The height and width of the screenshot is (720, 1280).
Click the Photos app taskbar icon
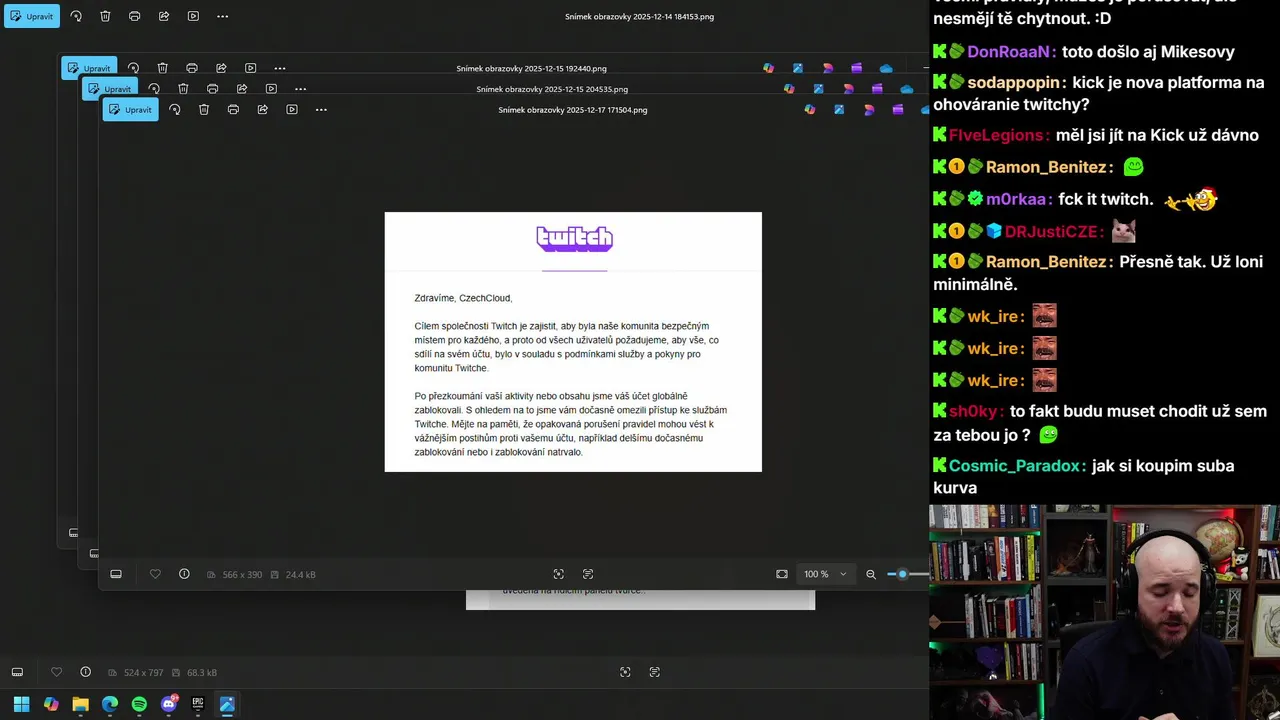(x=227, y=704)
